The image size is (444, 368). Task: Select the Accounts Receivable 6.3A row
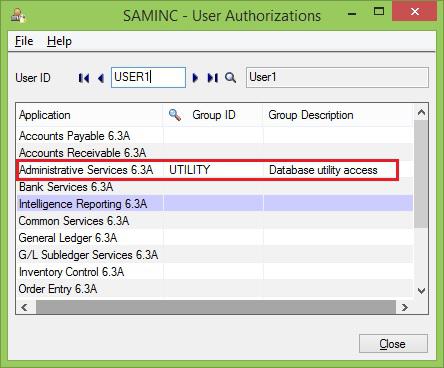(x=215, y=153)
